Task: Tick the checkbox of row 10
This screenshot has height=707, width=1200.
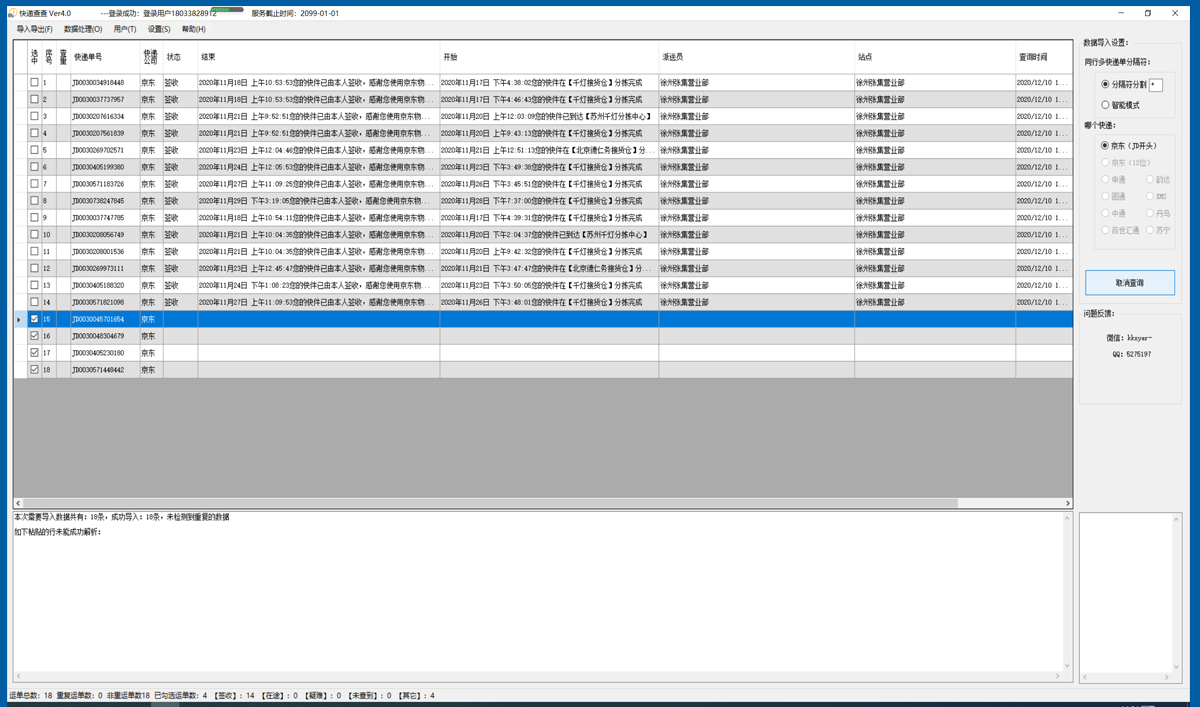Action: [x=34, y=235]
